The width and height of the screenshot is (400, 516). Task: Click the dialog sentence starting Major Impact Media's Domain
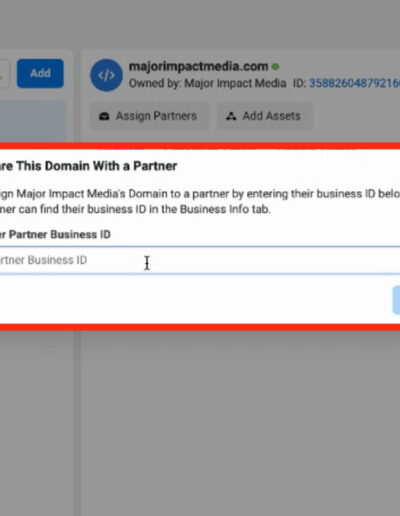point(200,194)
